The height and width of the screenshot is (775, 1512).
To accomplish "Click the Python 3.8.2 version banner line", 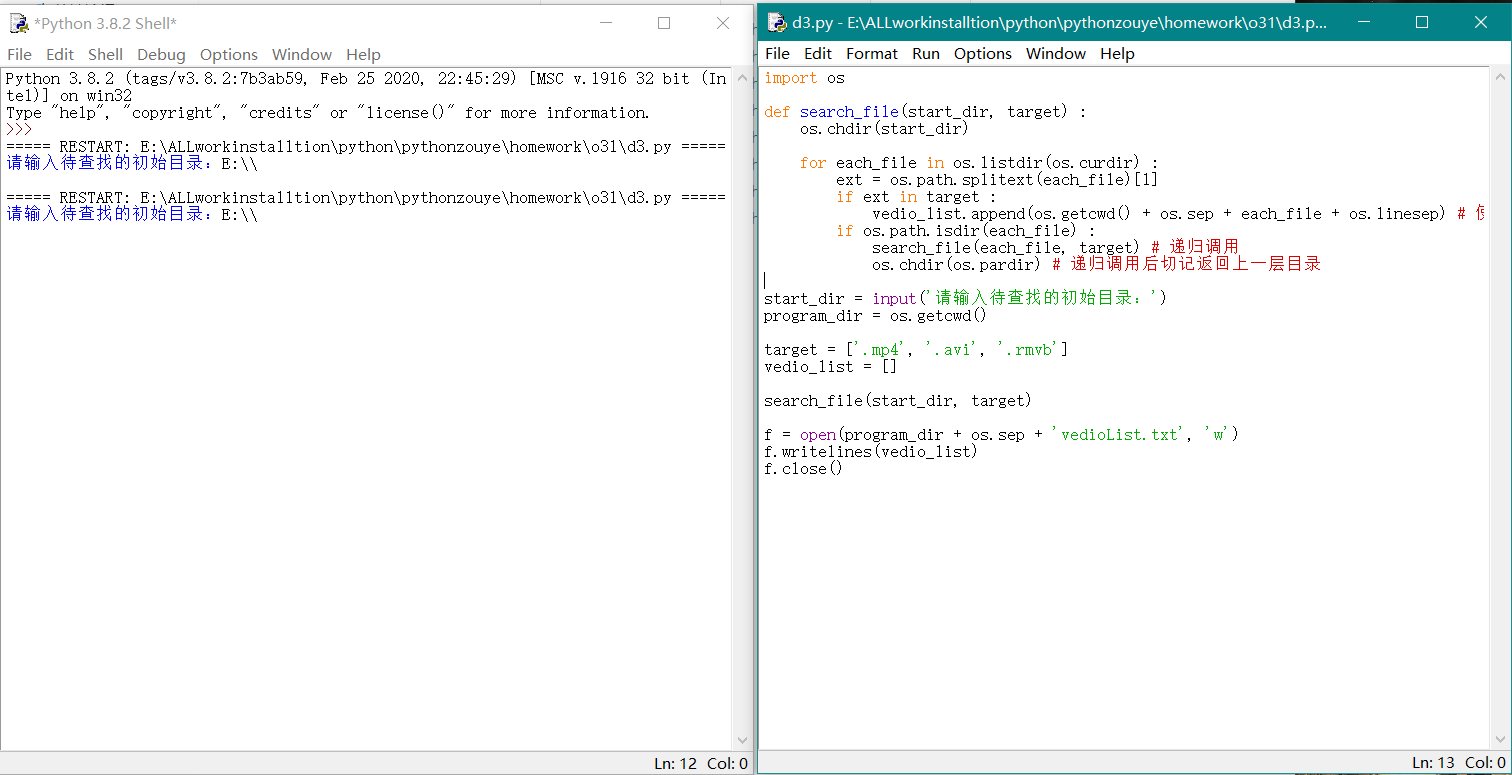I will click(x=366, y=79).
